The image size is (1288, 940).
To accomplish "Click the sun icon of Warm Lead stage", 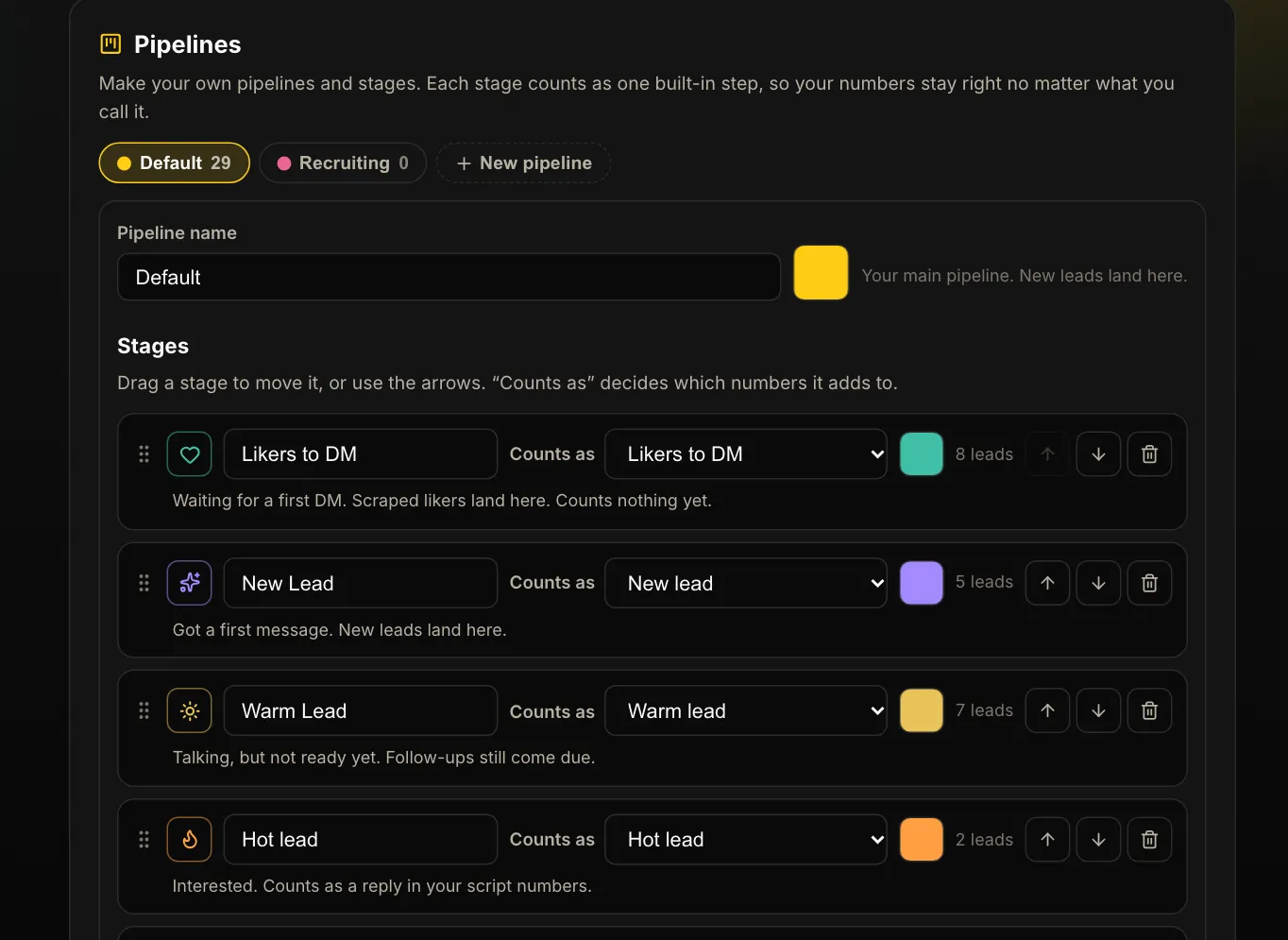I will click(189, 710).
